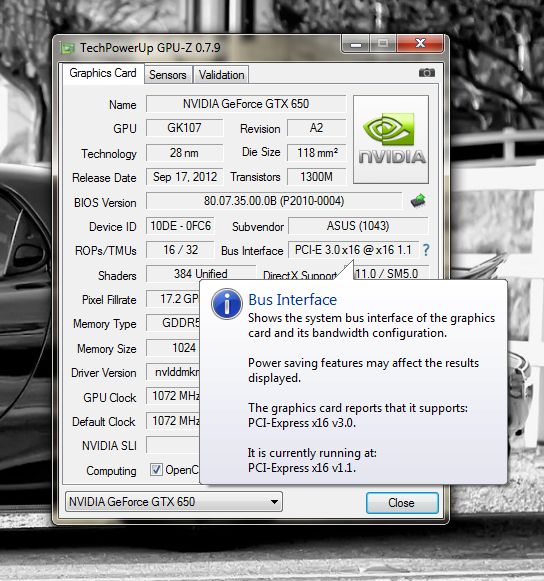Viewport: 544px width, 581px height.
Task: Close GPU-Z with the red X button
Action: click(x=420, y=44)
